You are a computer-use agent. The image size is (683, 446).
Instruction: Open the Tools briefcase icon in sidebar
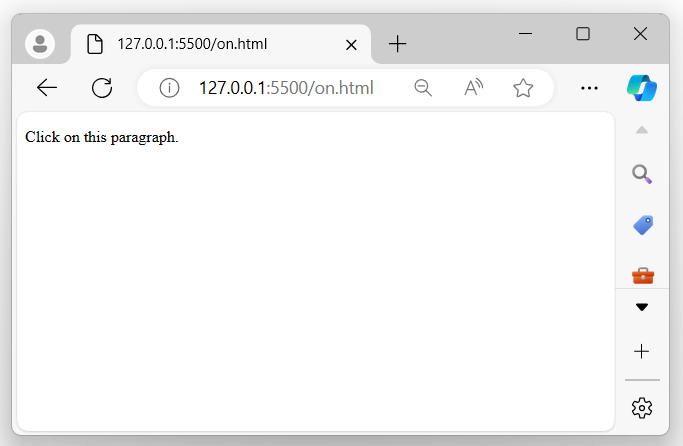coord(642,274)
